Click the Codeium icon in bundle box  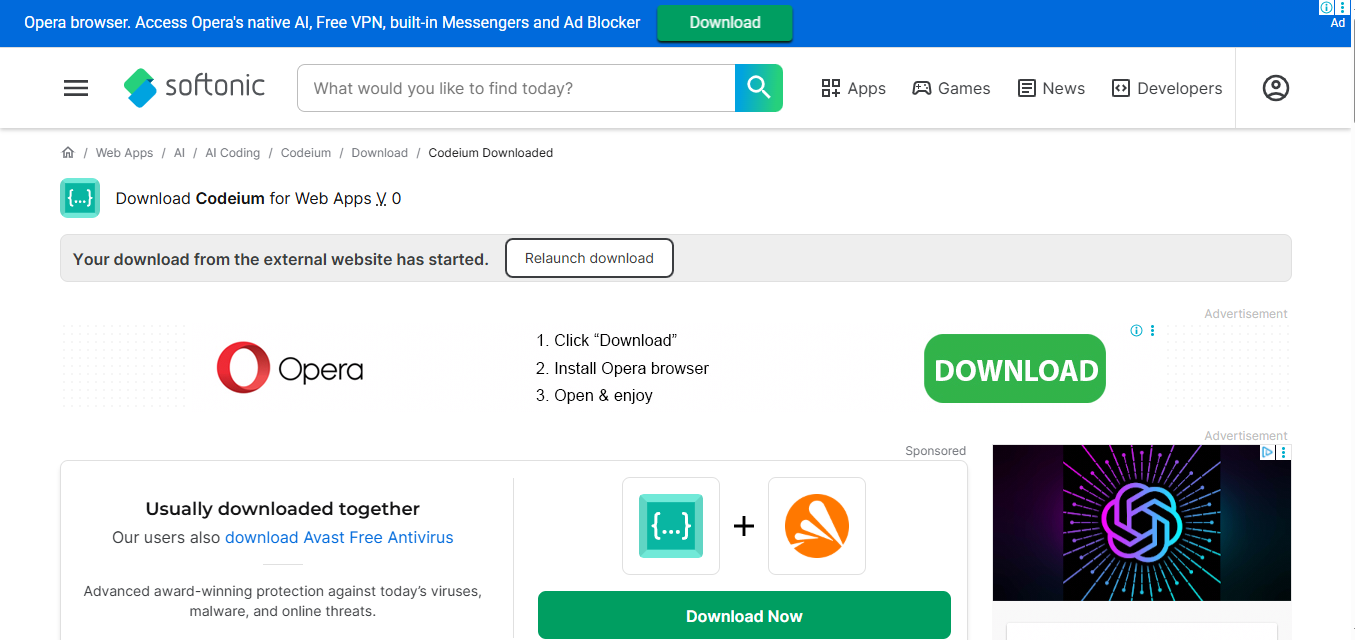point(671,526)
